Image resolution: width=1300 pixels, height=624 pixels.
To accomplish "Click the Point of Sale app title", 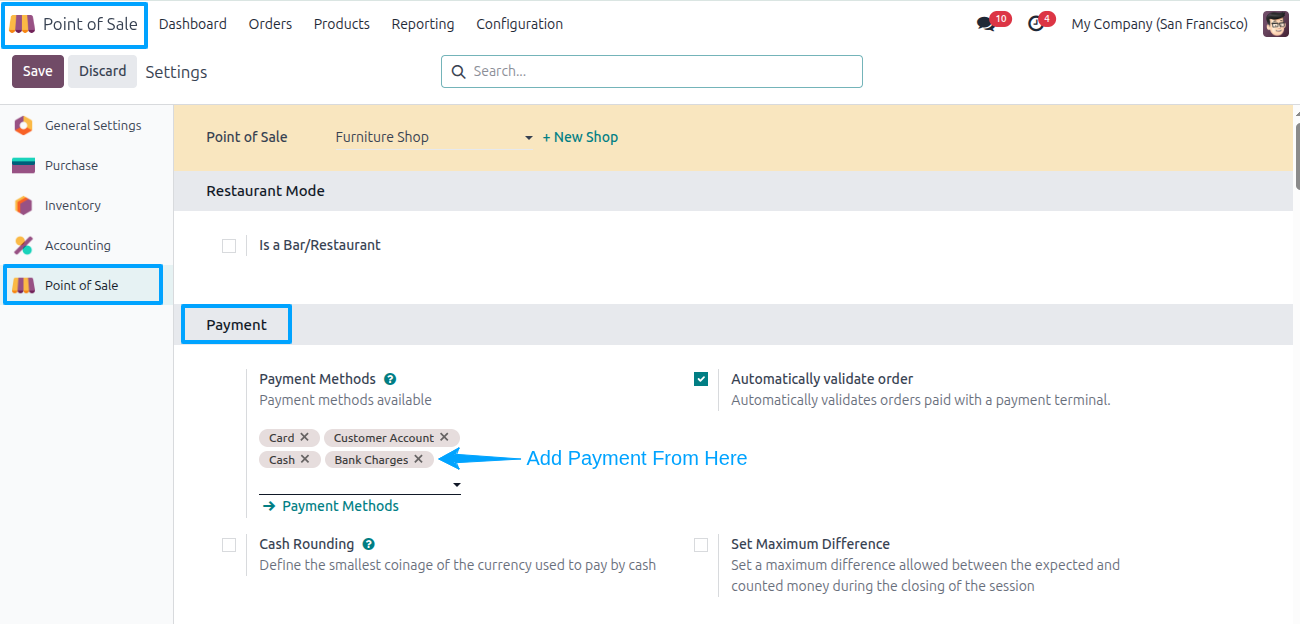I will coord(90,24).
